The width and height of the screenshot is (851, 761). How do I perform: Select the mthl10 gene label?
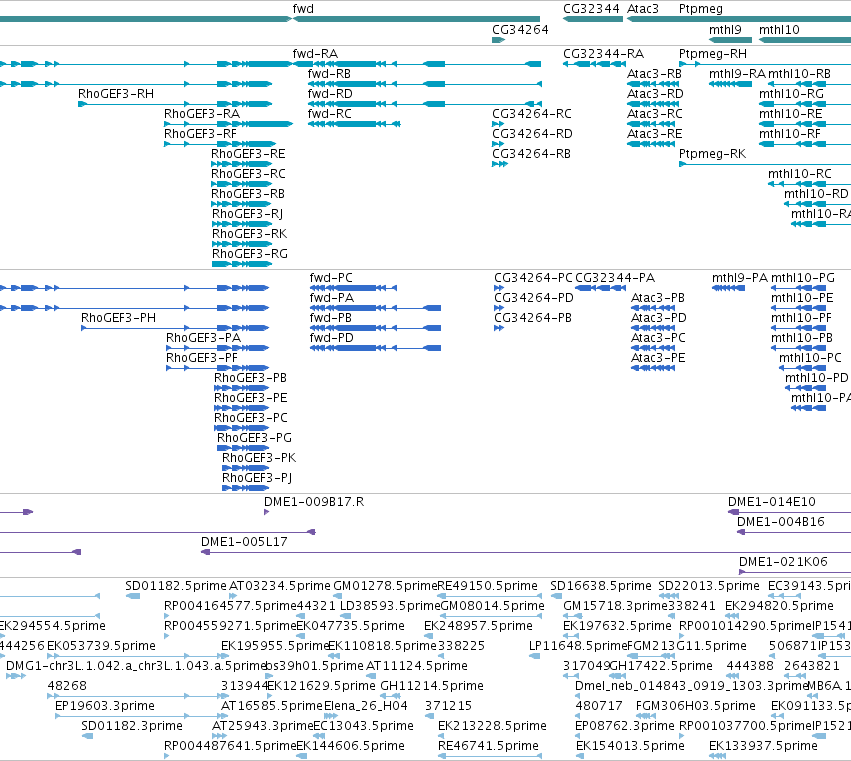[x=779, y=30]
